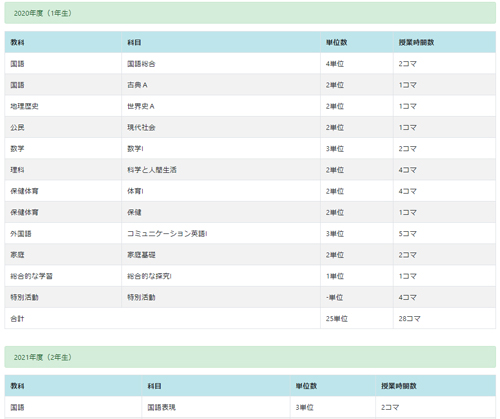Select the 世界史A subject cell
Viewport: 500px width, 419px height.
[221, 106]
